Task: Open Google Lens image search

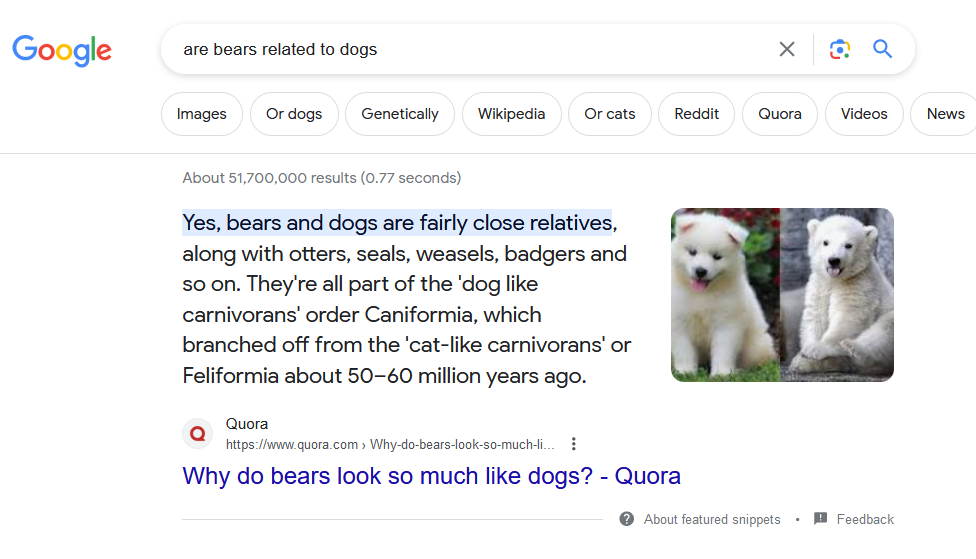Action: click(840, 49)
